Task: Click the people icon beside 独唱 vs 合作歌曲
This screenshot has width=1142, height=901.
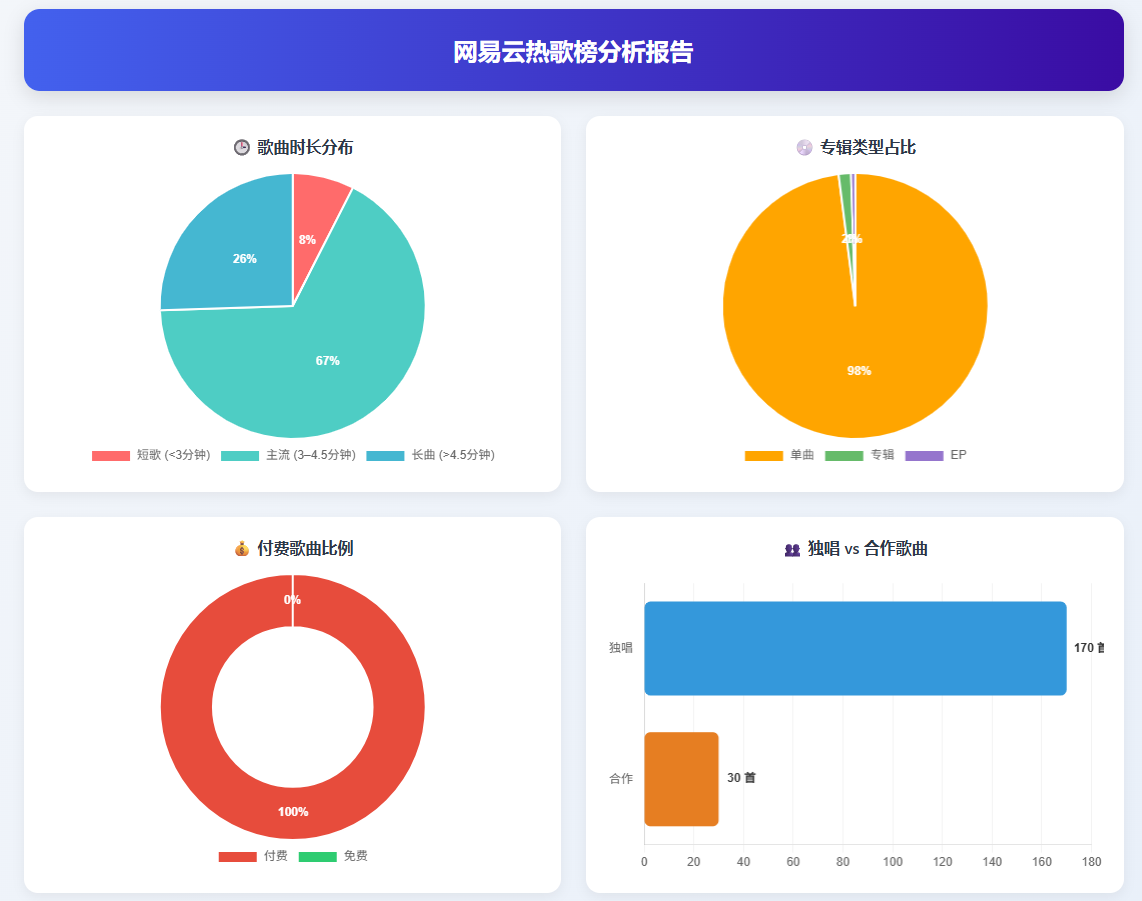Action: (x=792, y=549)
